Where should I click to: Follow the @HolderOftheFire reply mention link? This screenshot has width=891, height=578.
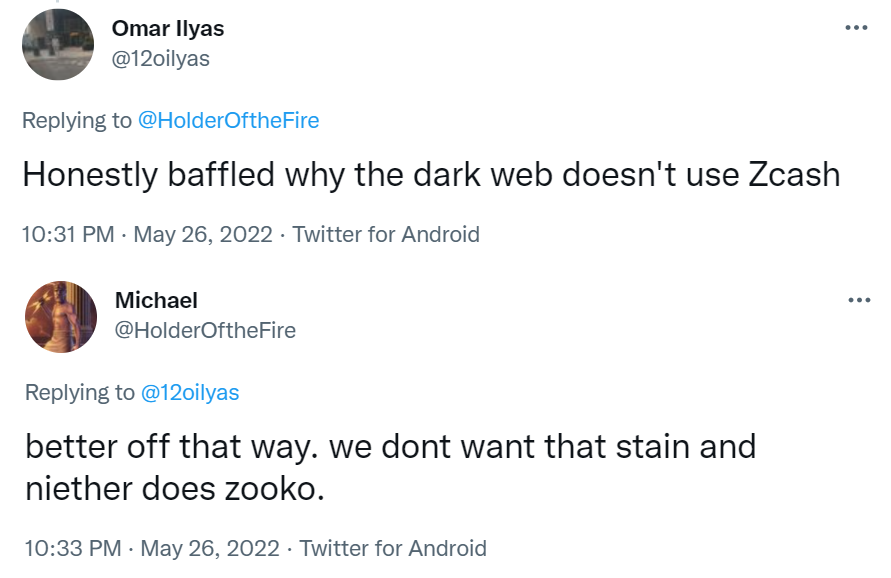point(228,120)
